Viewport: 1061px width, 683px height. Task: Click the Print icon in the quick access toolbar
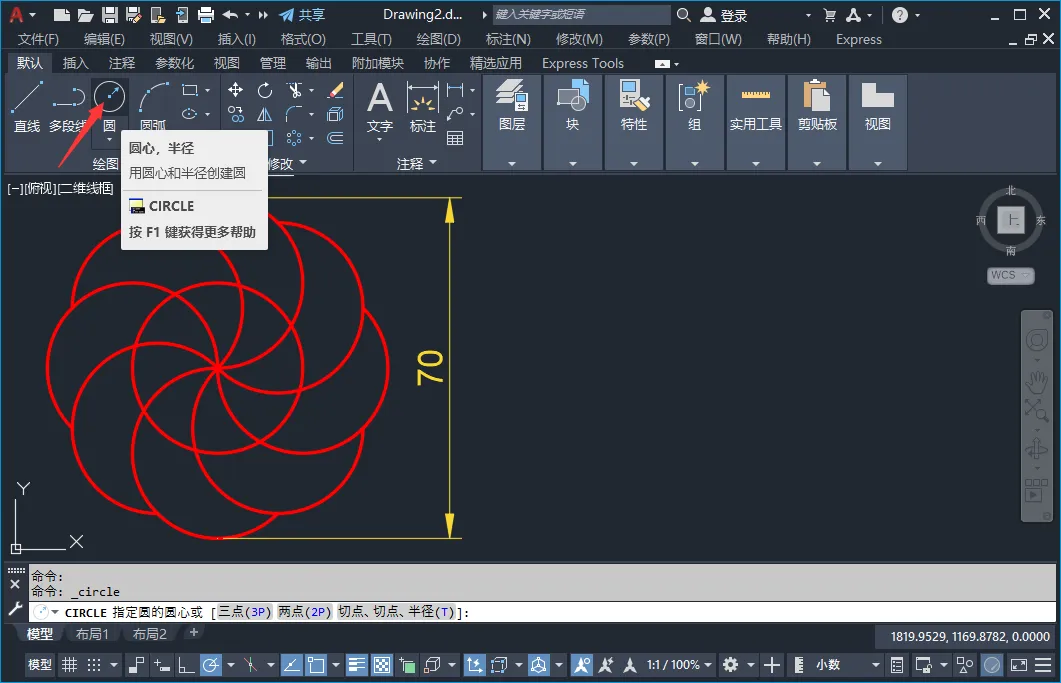(206, 15)
